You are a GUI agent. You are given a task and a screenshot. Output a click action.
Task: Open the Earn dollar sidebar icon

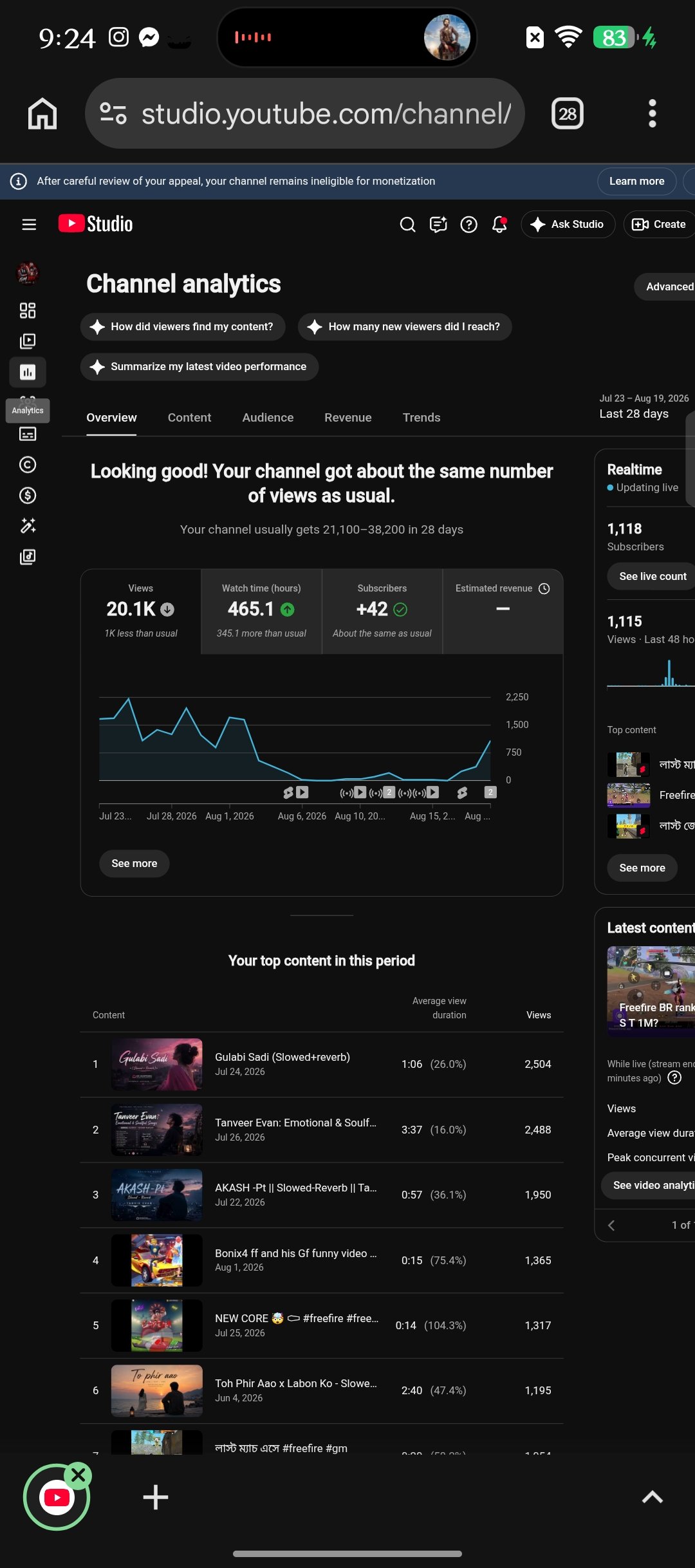tap(28, 495)
